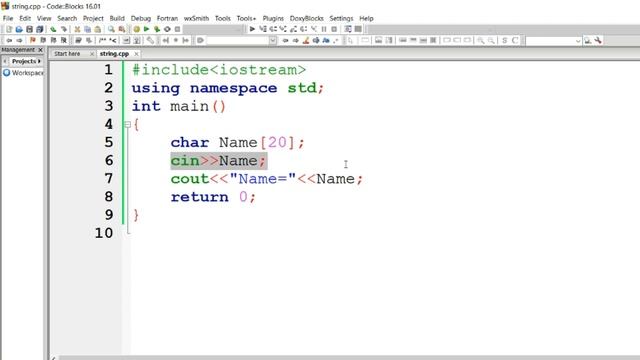Open the search text combo box dropdown
640x360 pixels.
(273, 40)
